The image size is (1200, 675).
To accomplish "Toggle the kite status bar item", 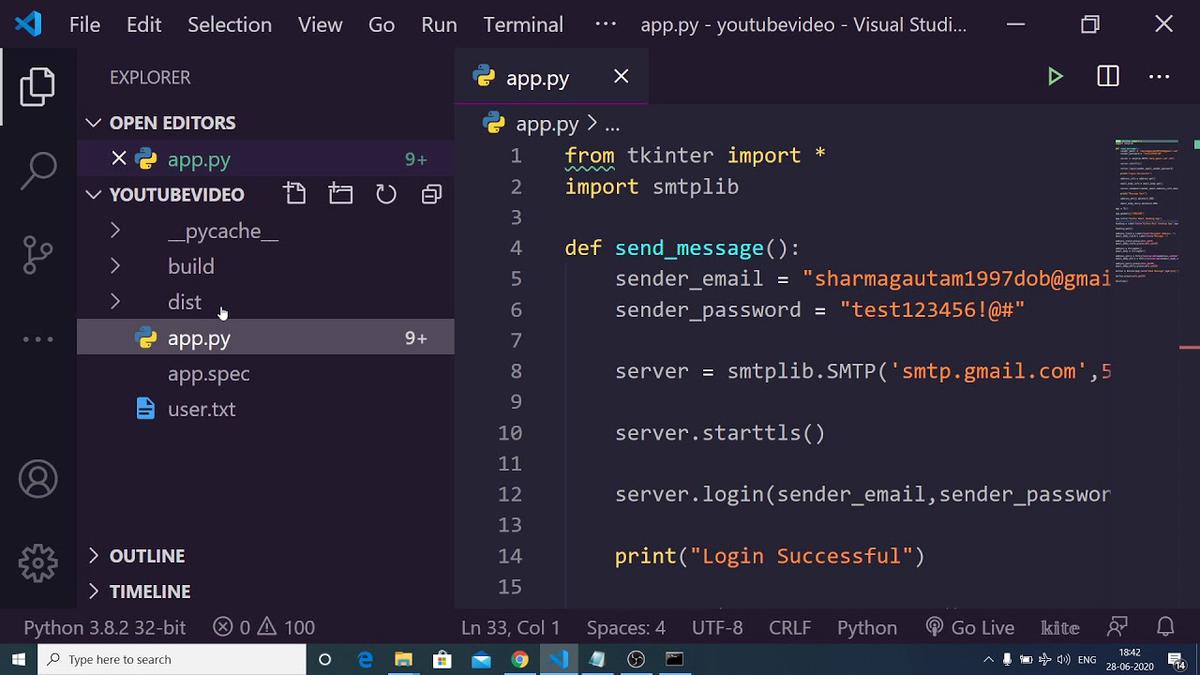I will pos(1059,627).
